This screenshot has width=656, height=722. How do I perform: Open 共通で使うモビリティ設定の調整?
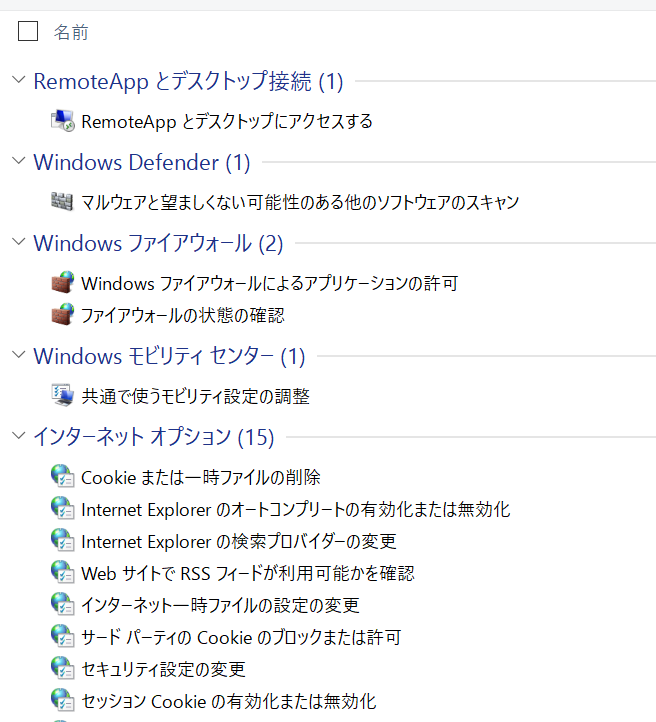click(196, 396)
